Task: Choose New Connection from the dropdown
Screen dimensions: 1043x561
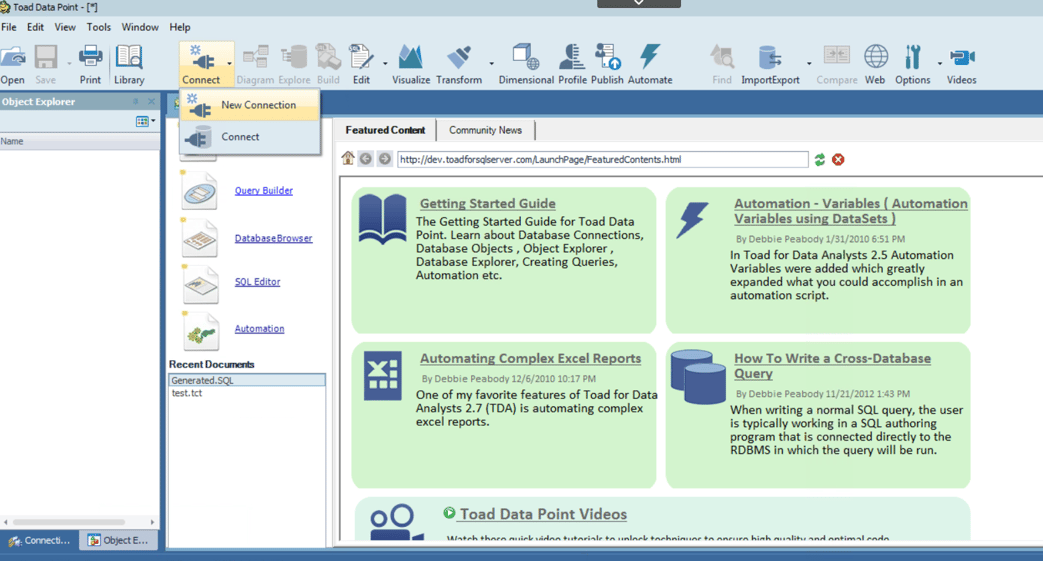Action: tap(250, 105)
